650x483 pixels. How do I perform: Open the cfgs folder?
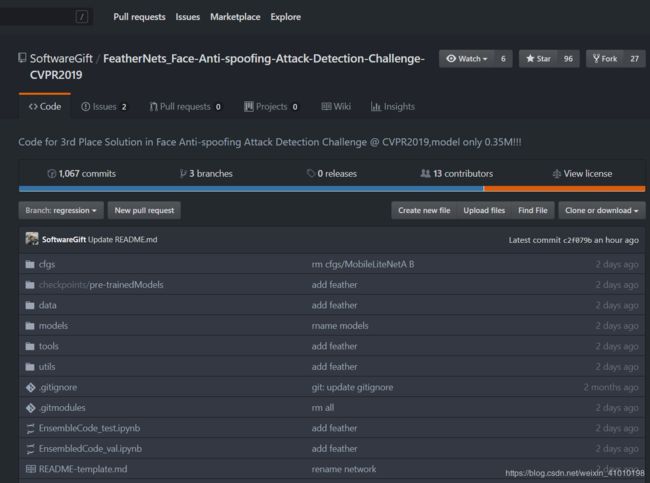(x=47, y=264)
